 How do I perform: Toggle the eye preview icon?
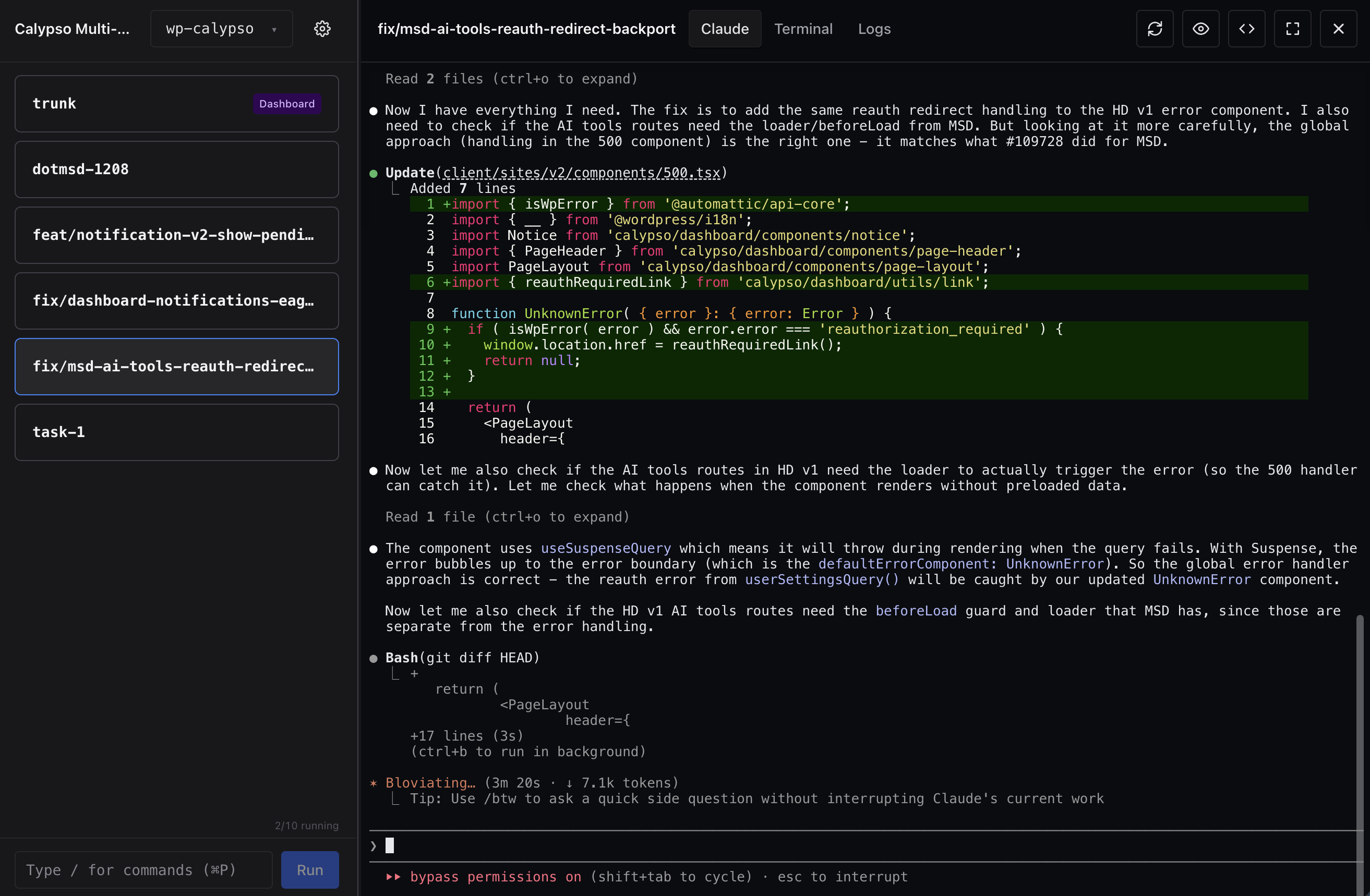point(1200,29)
